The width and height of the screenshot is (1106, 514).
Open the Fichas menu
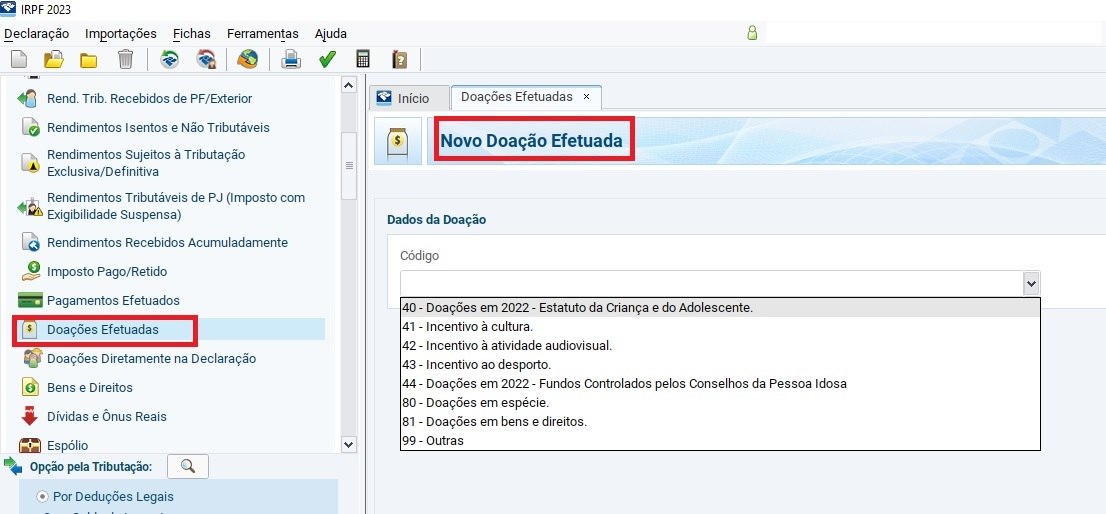click(192, 33)
